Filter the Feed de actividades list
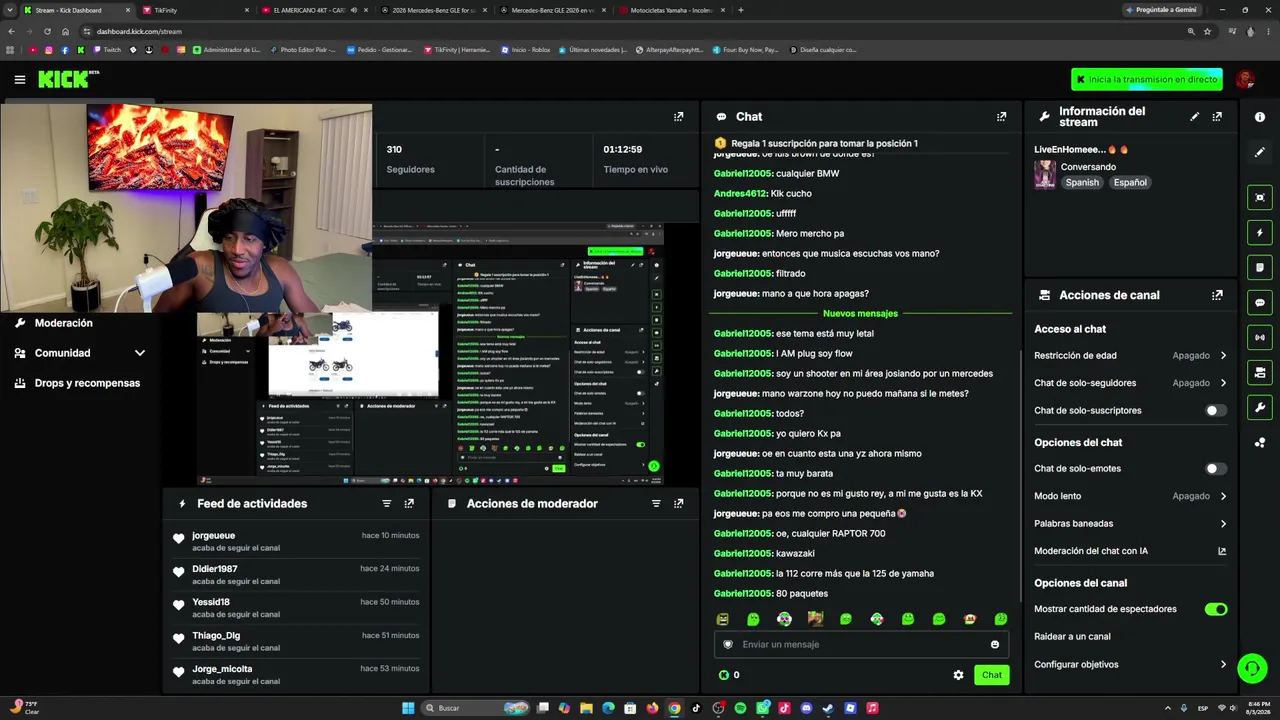 (x=386, y=504)
